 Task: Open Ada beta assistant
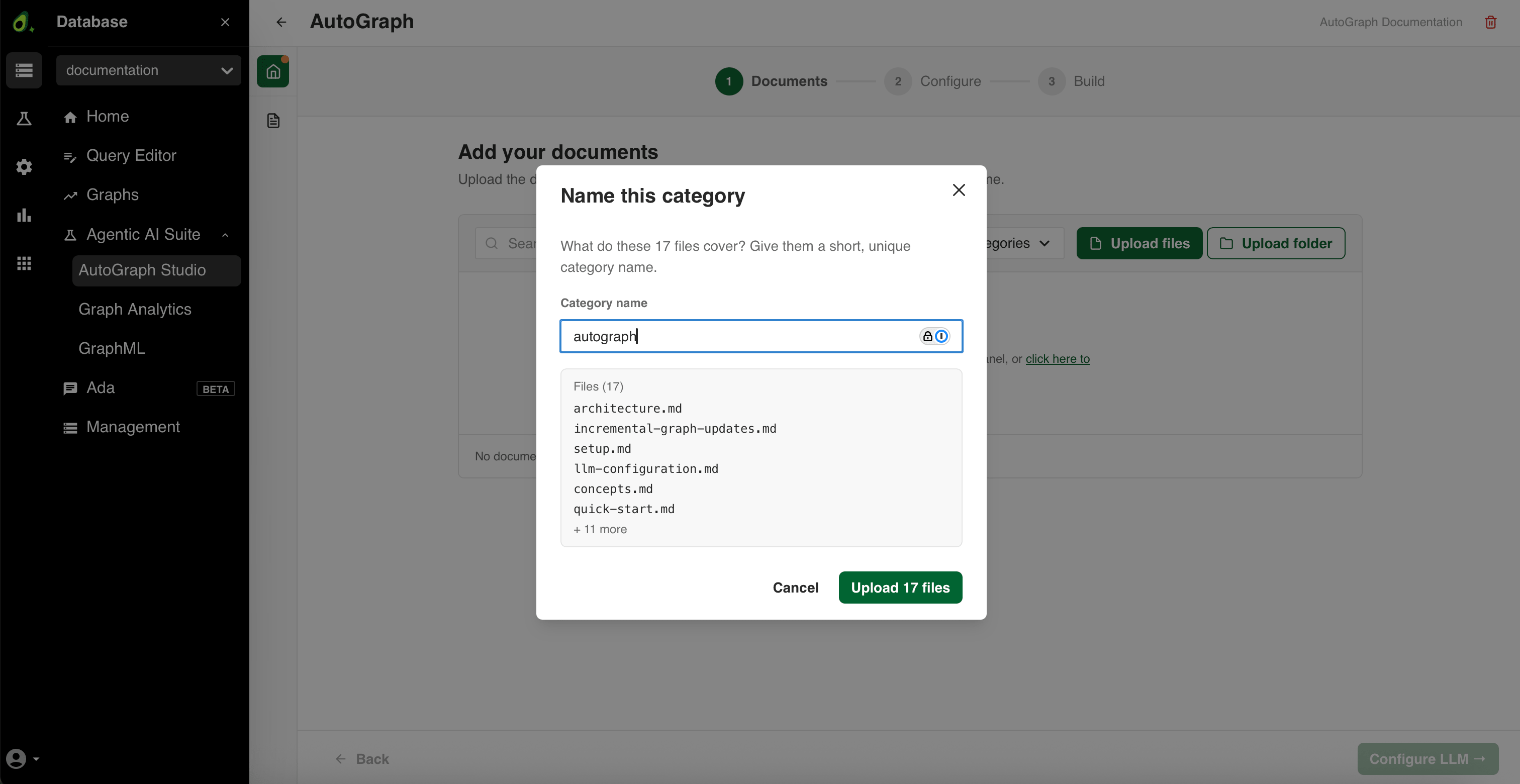coord(149,387)
